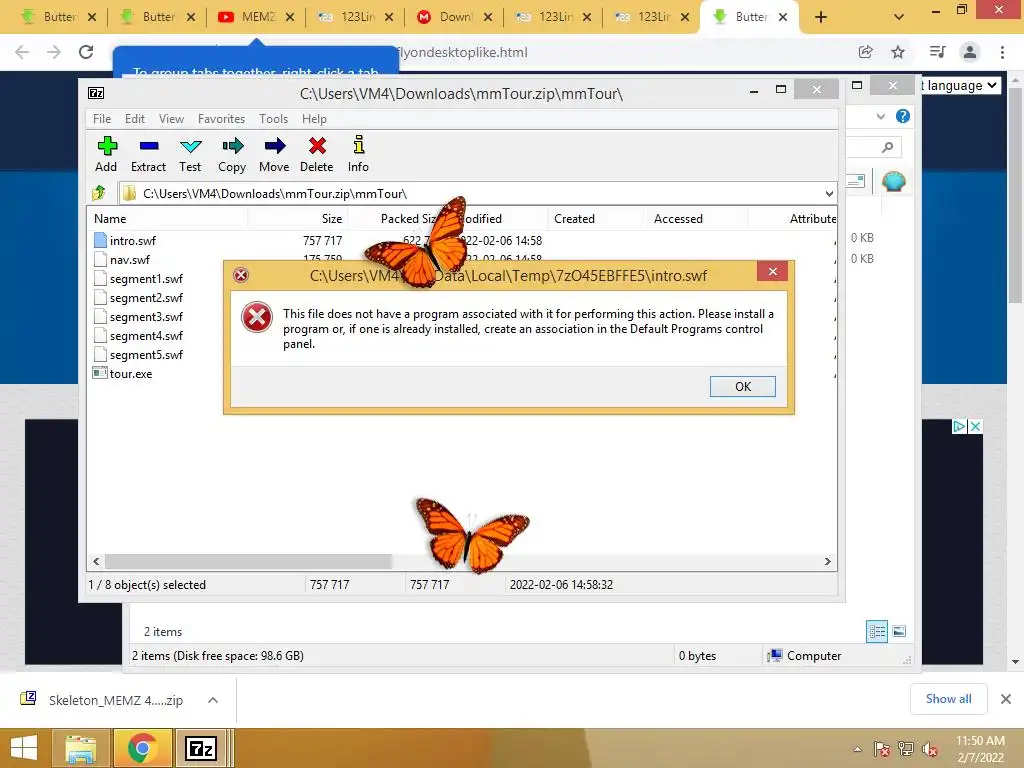The height and width of the screenshot is (768, 1024).
Task: Close the Chrome downloads bar
Action: click(1006, 699)
